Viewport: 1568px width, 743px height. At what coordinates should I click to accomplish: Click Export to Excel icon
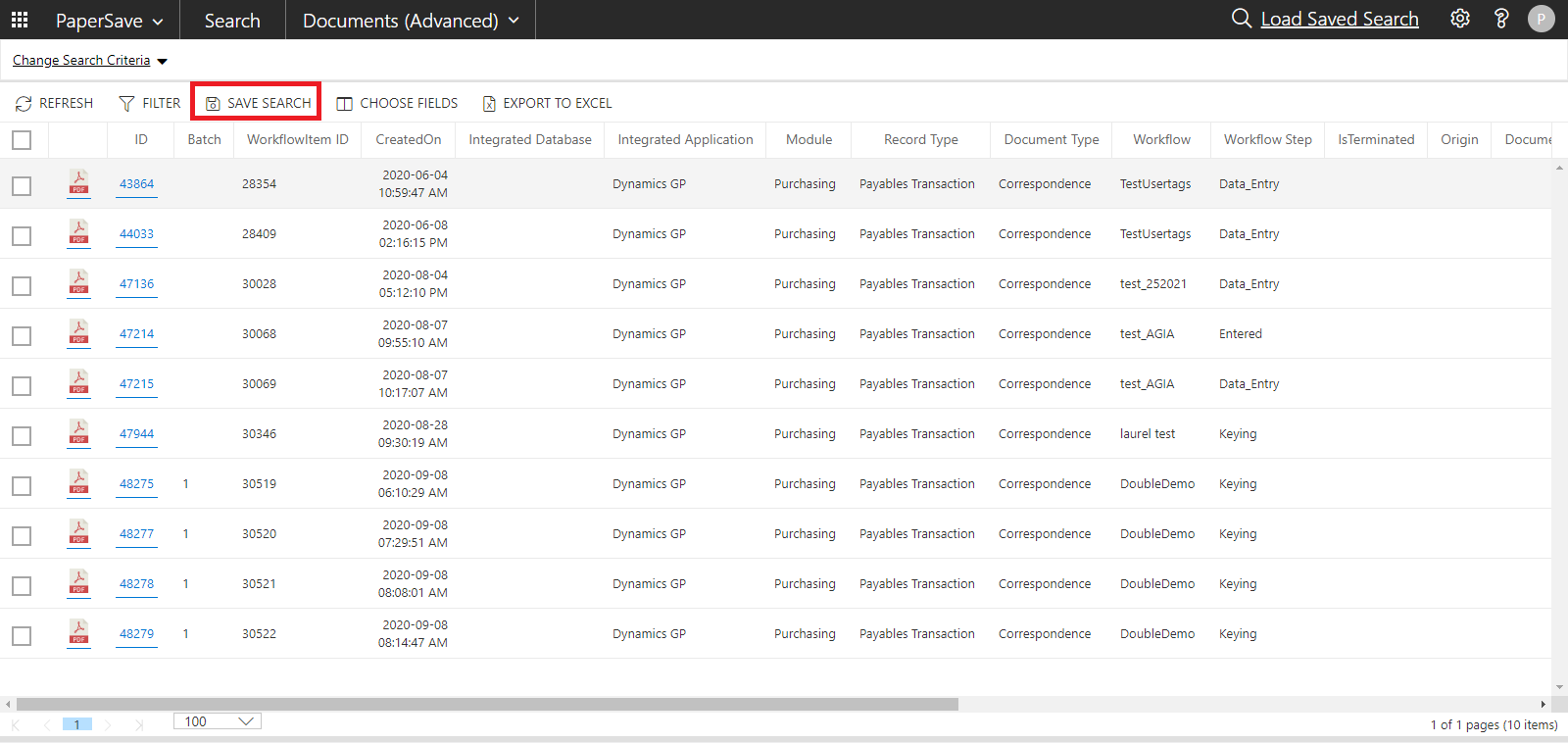489,103
